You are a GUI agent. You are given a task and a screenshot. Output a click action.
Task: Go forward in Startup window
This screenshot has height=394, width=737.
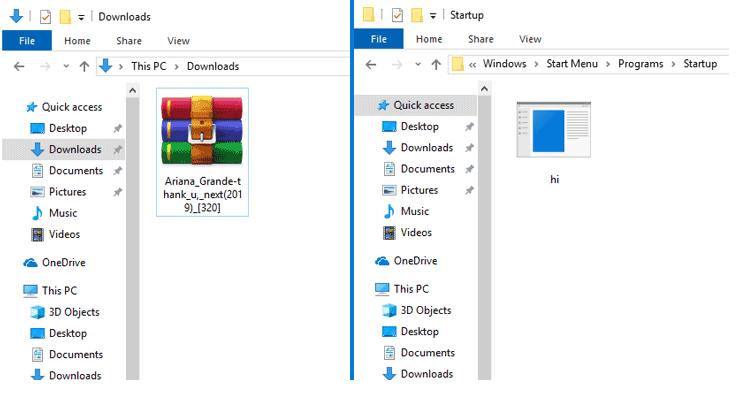tap(397, 64)
